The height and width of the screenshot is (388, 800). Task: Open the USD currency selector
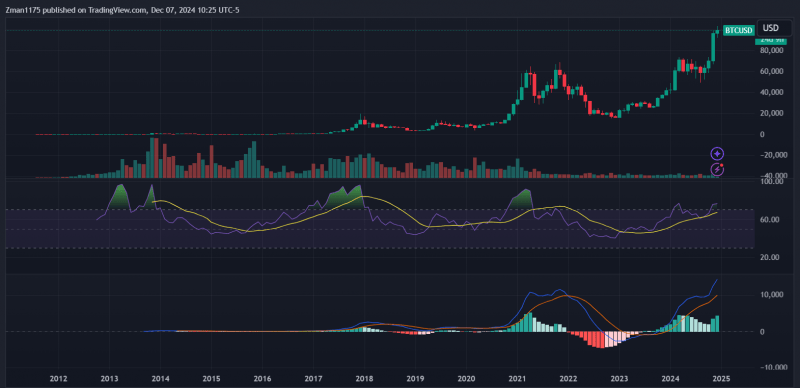pos(774,28)
